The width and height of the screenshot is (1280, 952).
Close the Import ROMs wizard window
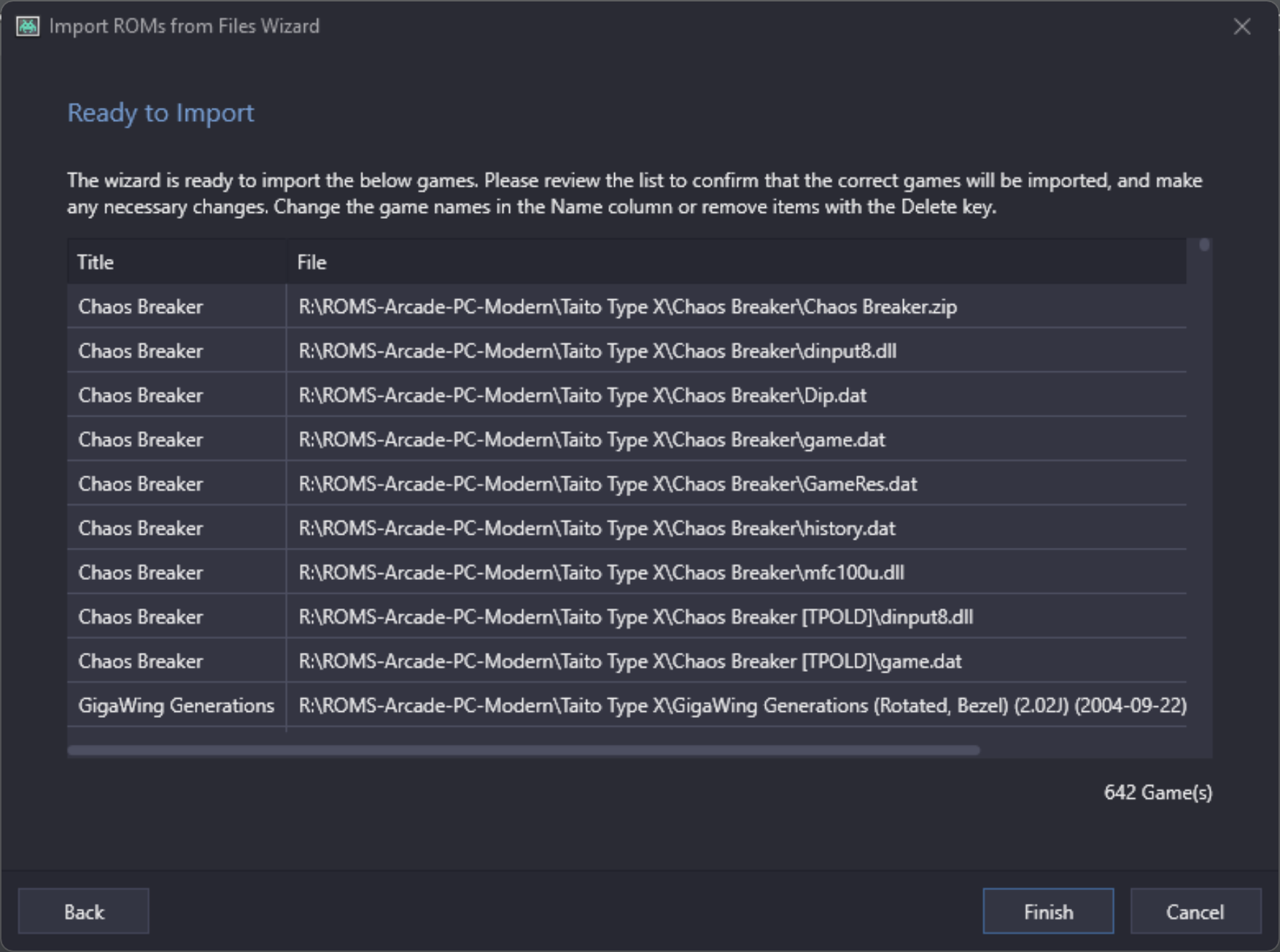pyautogui.click(x=1241, y=27)
